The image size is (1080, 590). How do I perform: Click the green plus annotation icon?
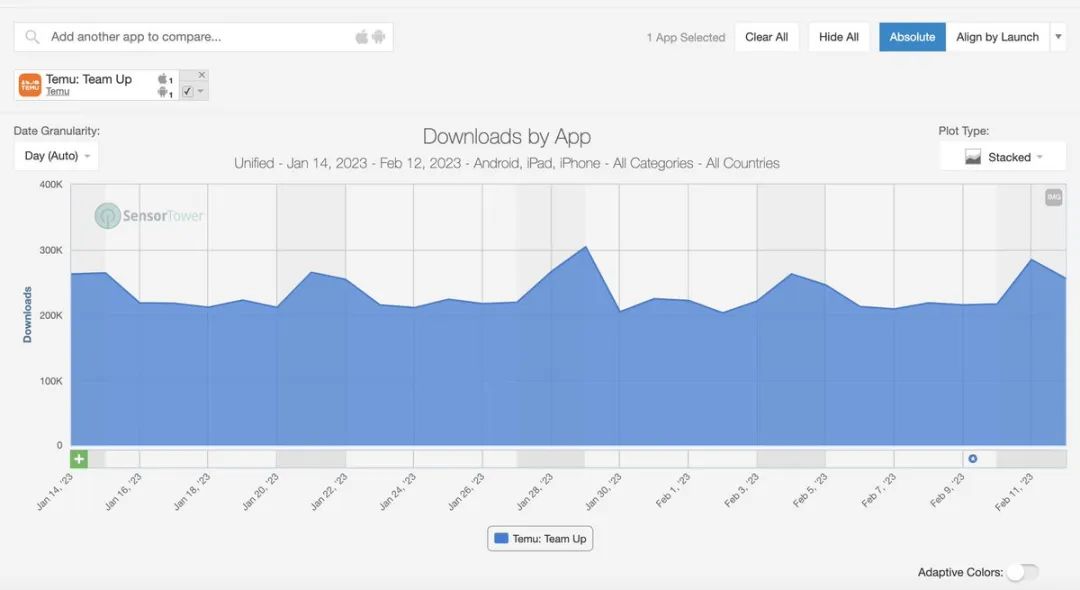tap(79, 459)
